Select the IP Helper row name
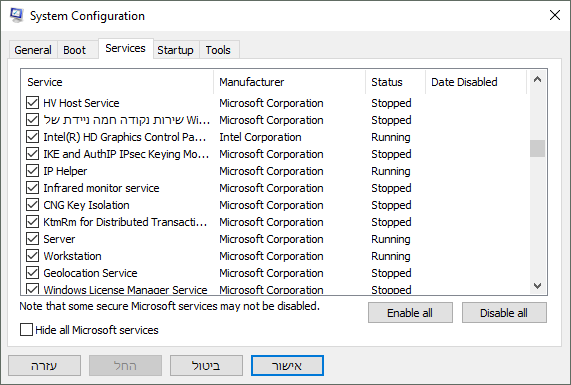Viewport: 571px width, 385px height. (65, 171)
